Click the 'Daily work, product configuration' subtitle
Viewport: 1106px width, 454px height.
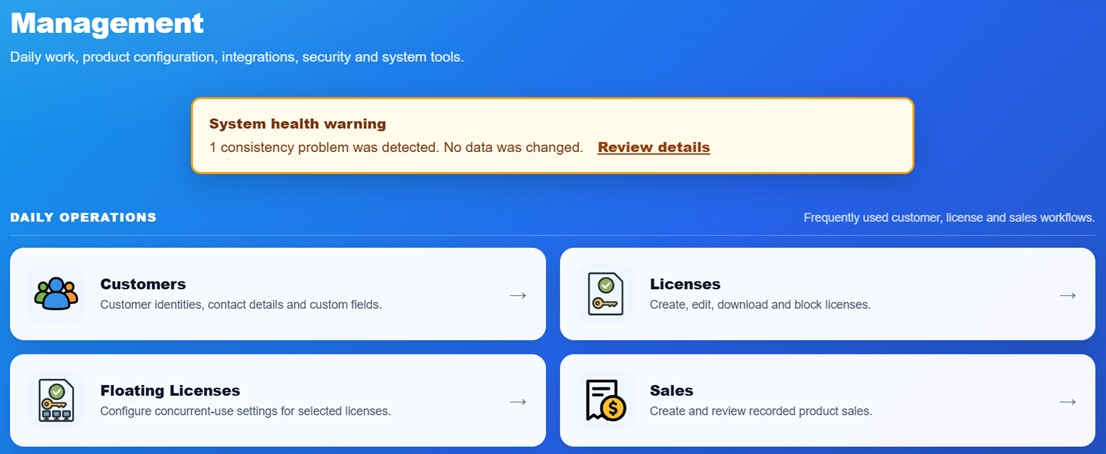pyautogui.click(x=237, y=57)
